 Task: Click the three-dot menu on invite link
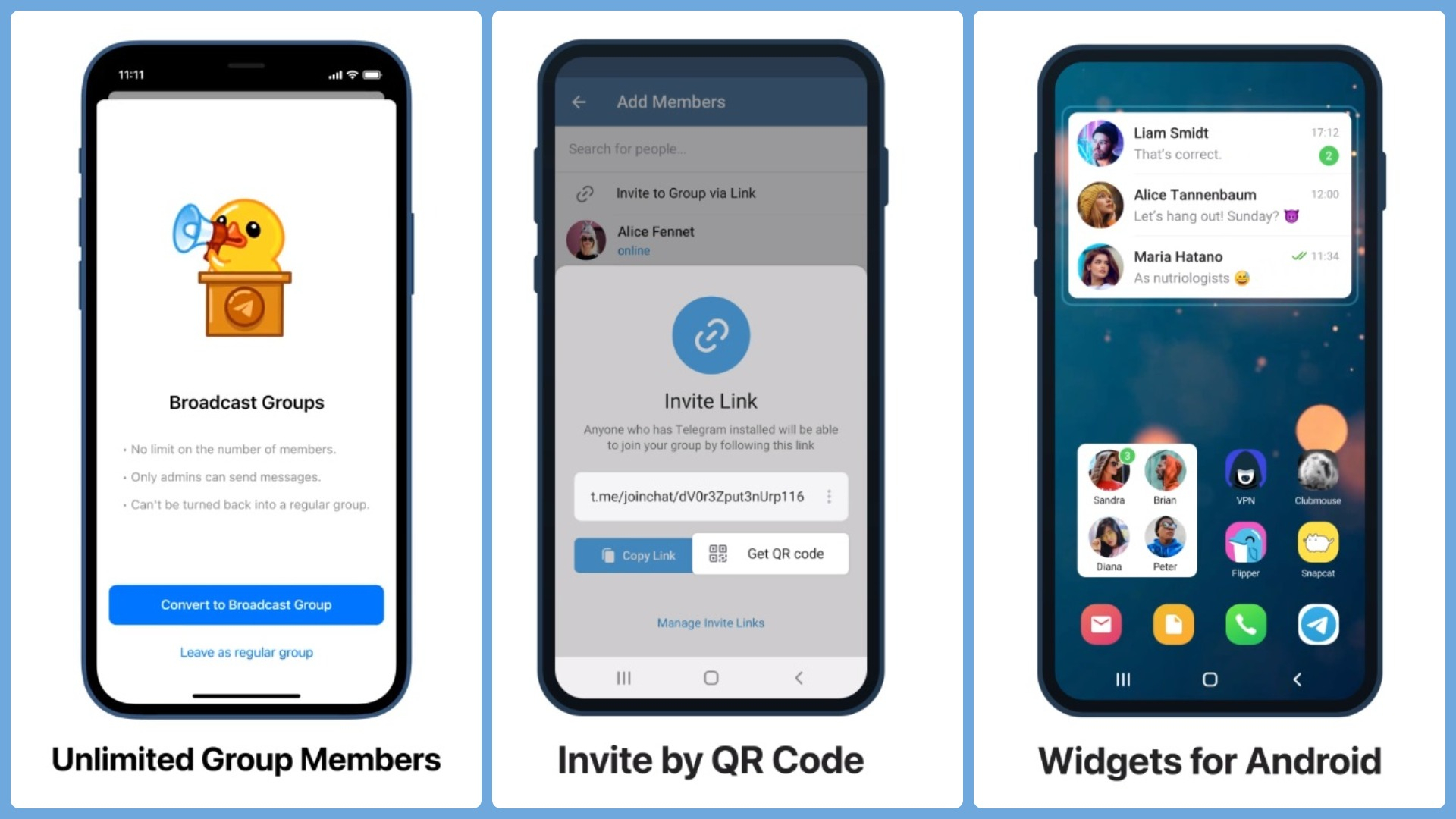click(x=830, y=496)
